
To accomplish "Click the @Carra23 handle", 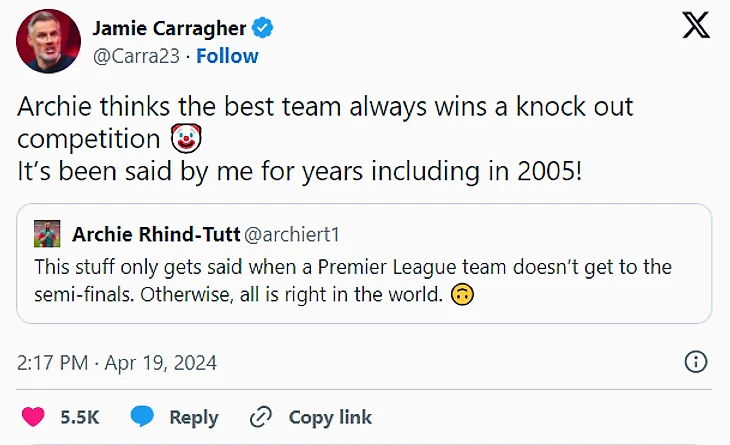I will point(136,56).
